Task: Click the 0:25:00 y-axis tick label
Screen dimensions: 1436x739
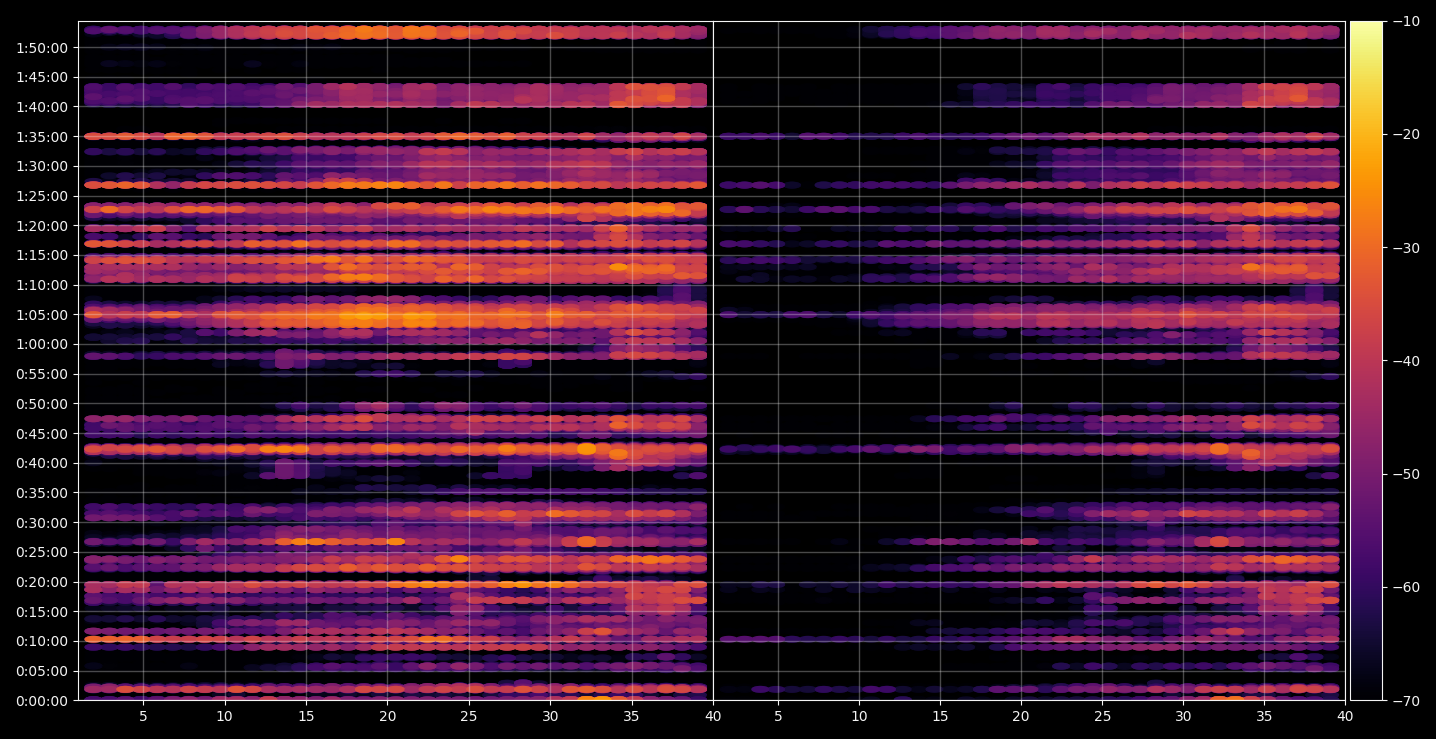Action: [x=42, y=552]
